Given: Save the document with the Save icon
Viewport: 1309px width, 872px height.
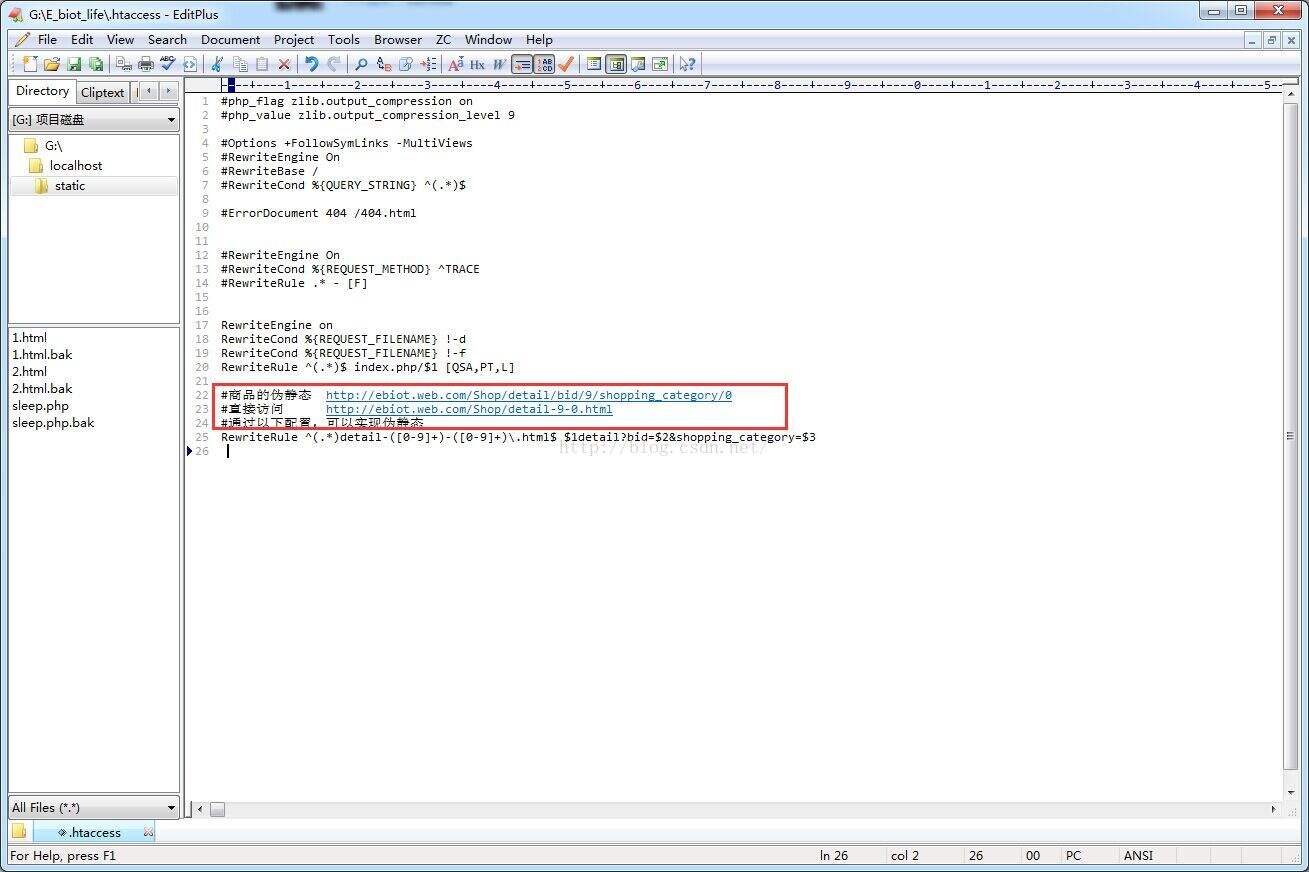Looking at the screenshot, I should tap(73, 64).
